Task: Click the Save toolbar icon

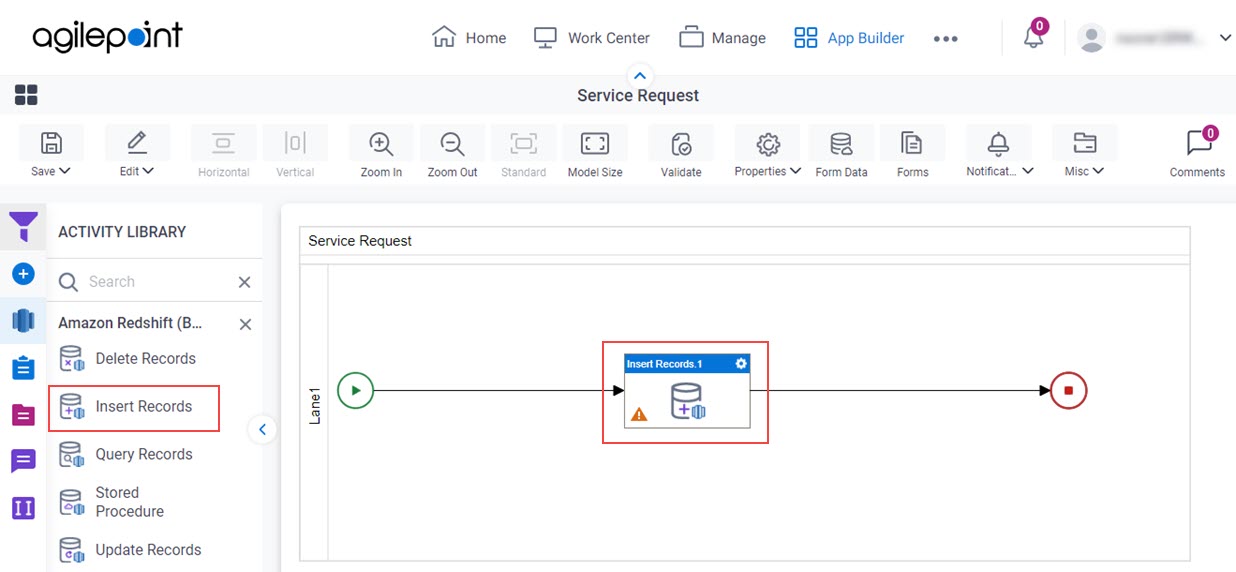Action: tap(51, 143)
